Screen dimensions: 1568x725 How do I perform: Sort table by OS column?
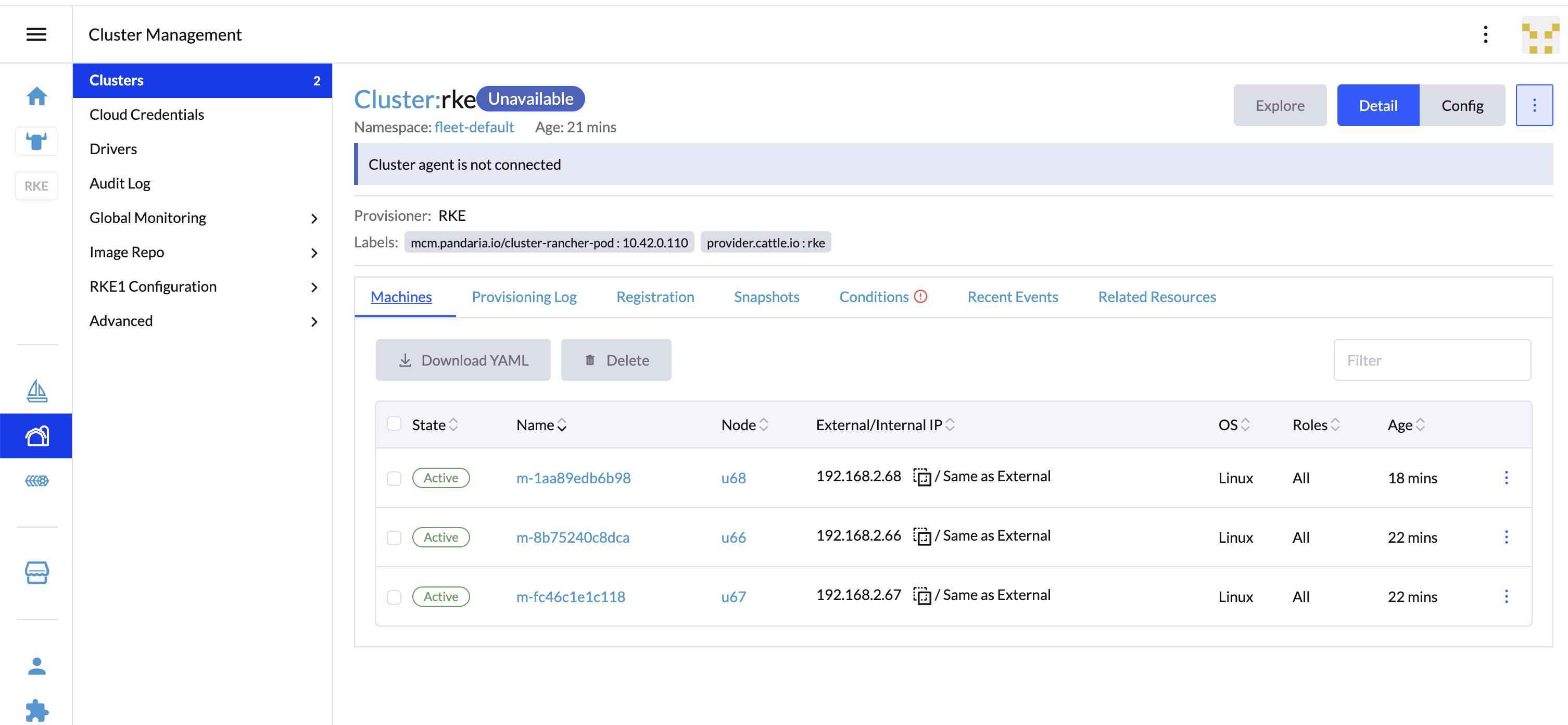1234,425
